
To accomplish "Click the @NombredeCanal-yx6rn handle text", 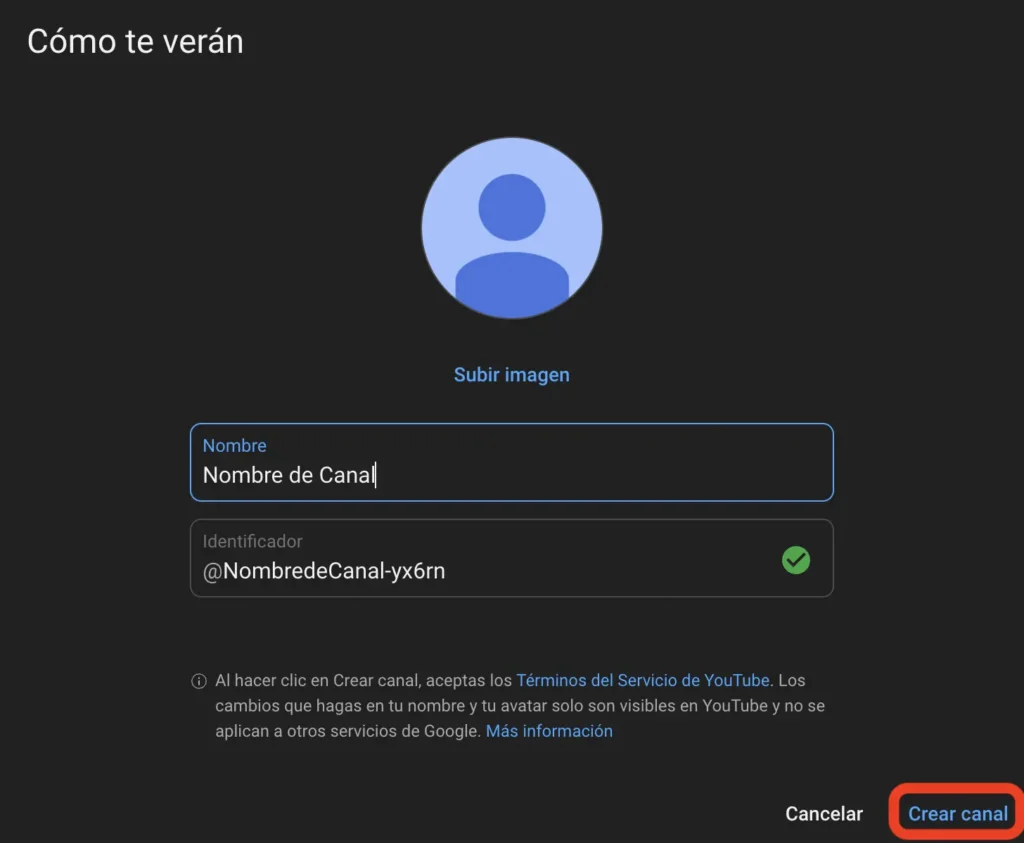I will click(324, 571).
